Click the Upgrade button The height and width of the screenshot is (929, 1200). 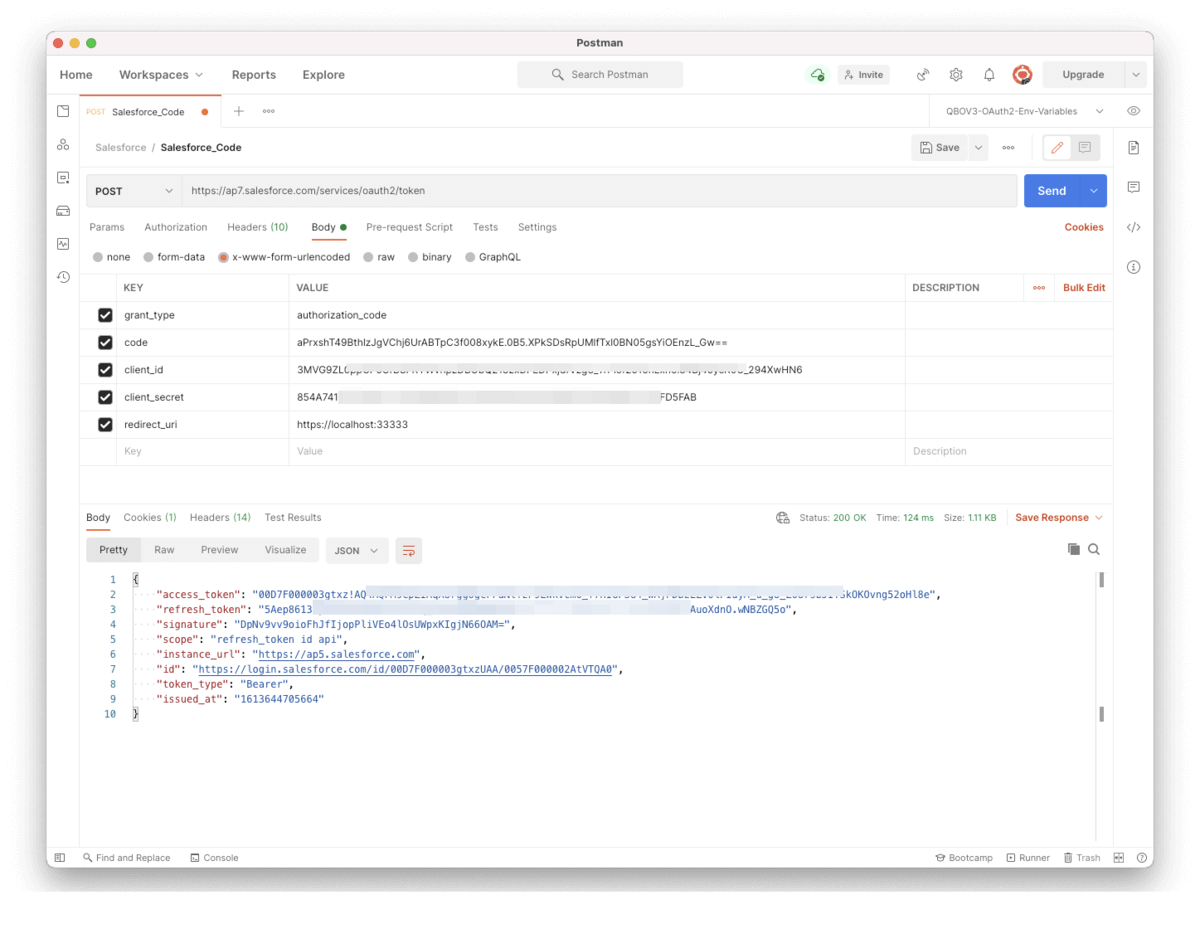pos(1083,75)
